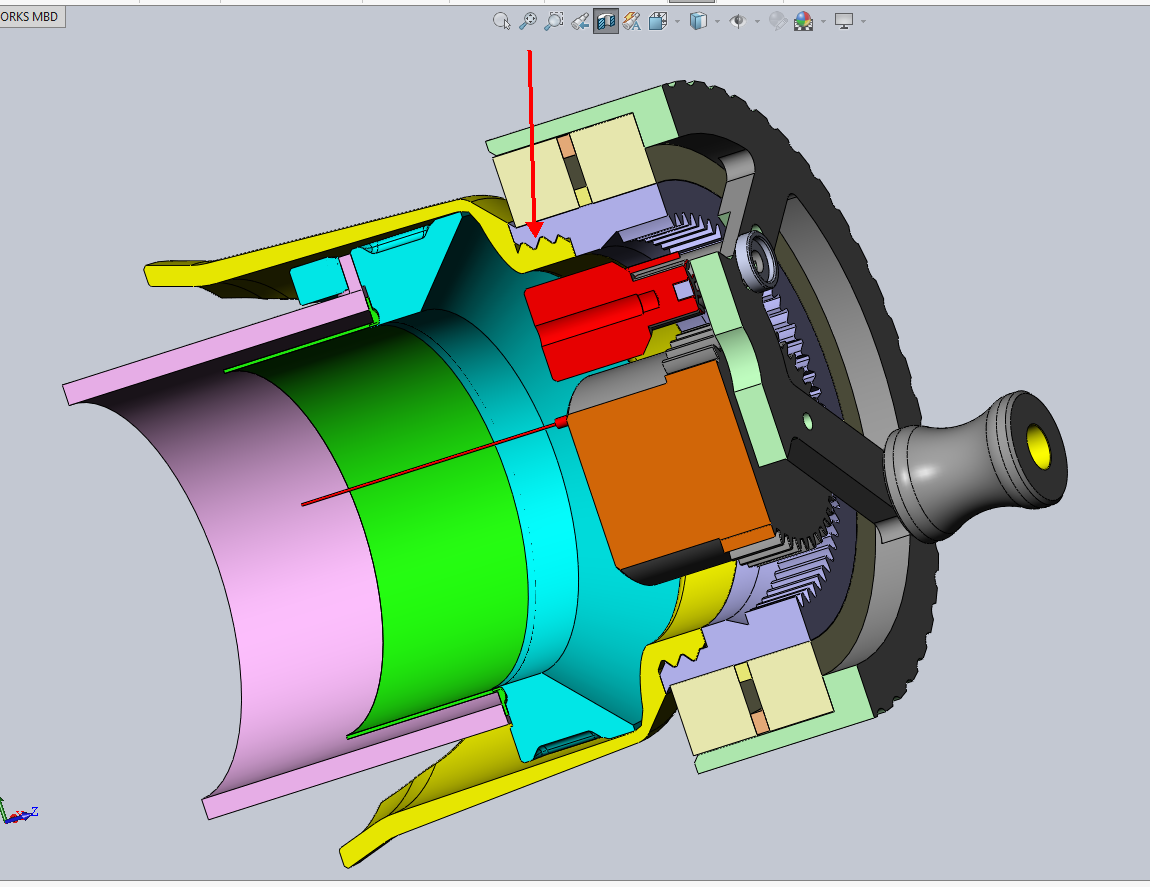The image size is (1150, 887).
Task: Click the coordinate triad Z axis
Action: point(34,811)
